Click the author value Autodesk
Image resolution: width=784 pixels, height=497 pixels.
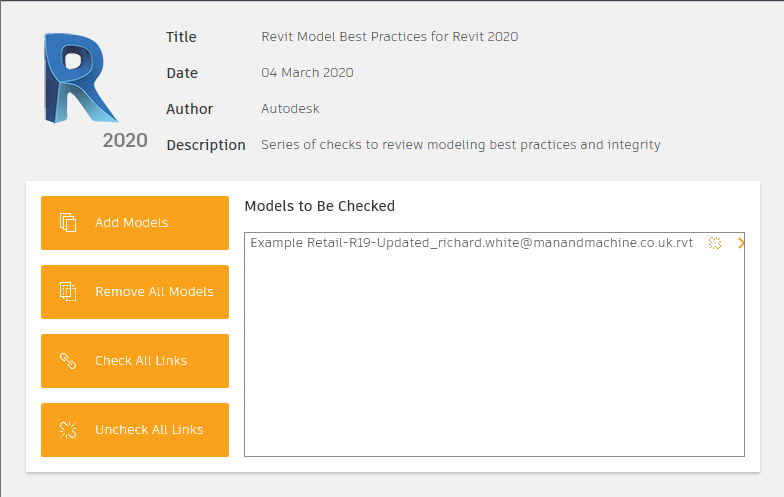pyautogui.click(x=290, y=108)
